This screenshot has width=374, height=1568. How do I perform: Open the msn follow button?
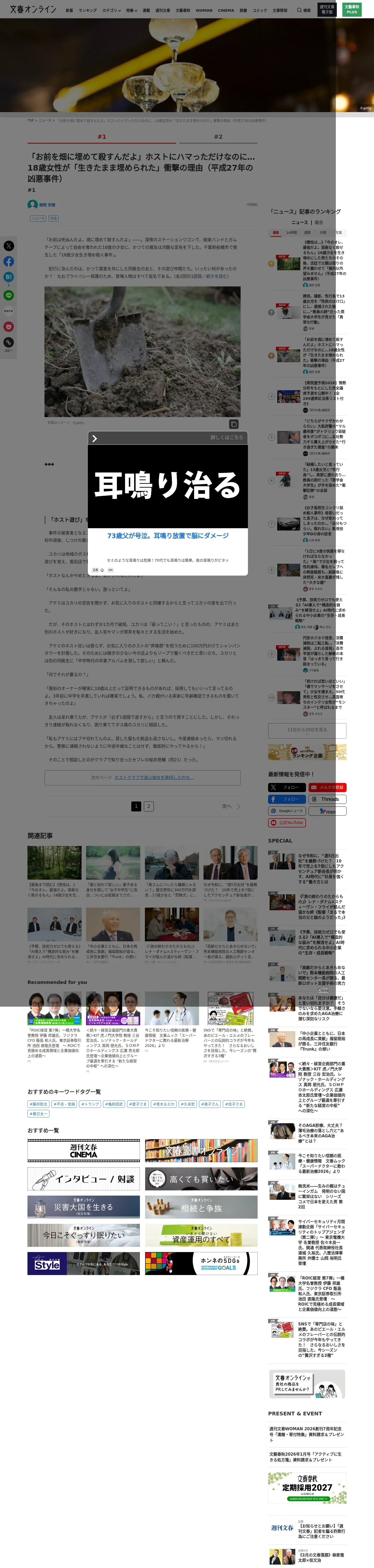coord(327,811)
